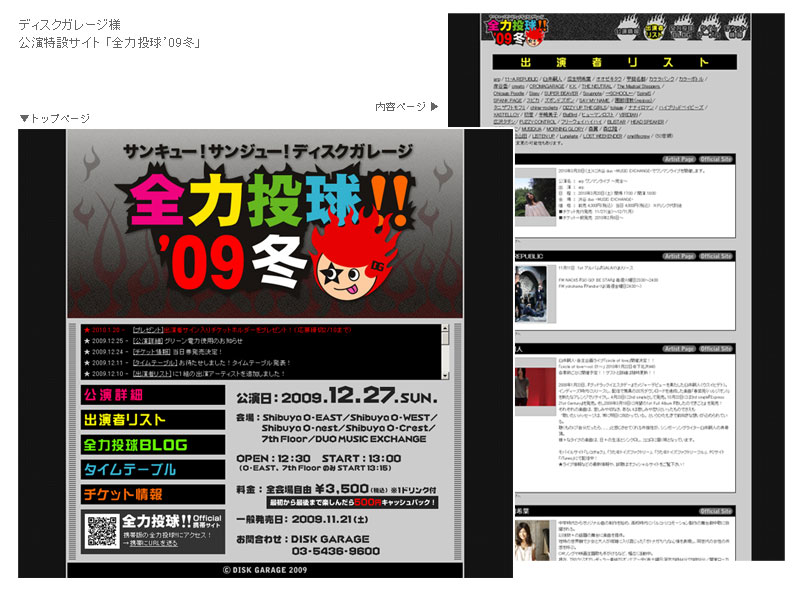Viewport: 800px width, 600px height.
Task: Click first Artist Page button
Action: [679, 158]
